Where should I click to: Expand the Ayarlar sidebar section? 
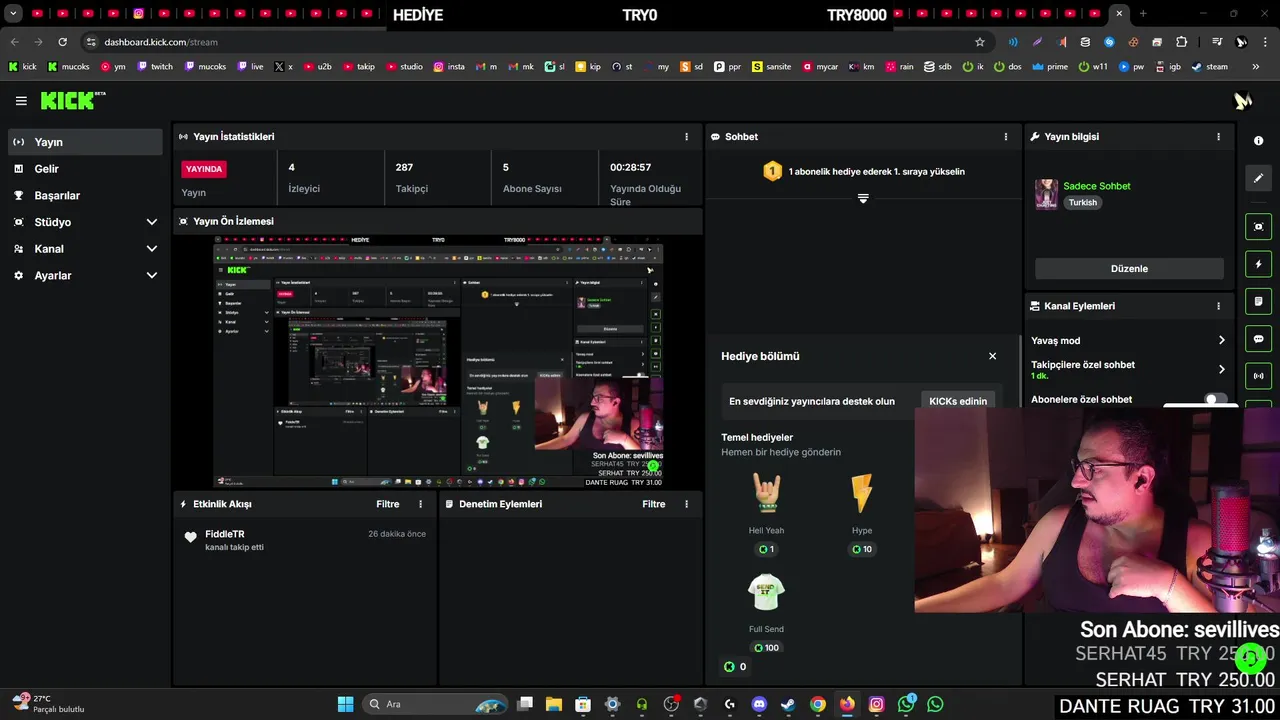(x=85, y=275)
